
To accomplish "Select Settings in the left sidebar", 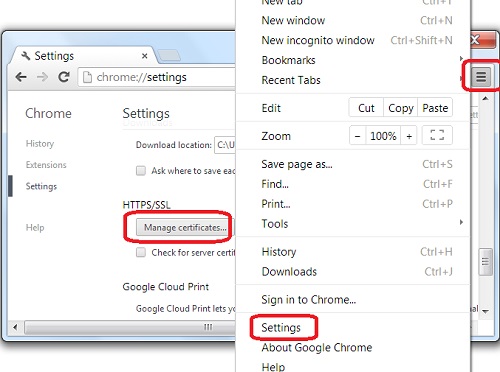I will click(x=41, y=186).
